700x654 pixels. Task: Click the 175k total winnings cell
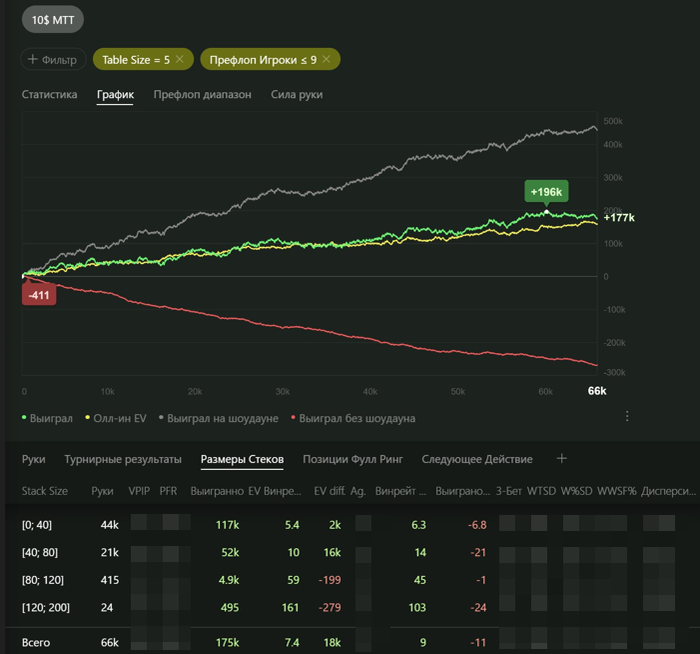click(x=227, y=642)
